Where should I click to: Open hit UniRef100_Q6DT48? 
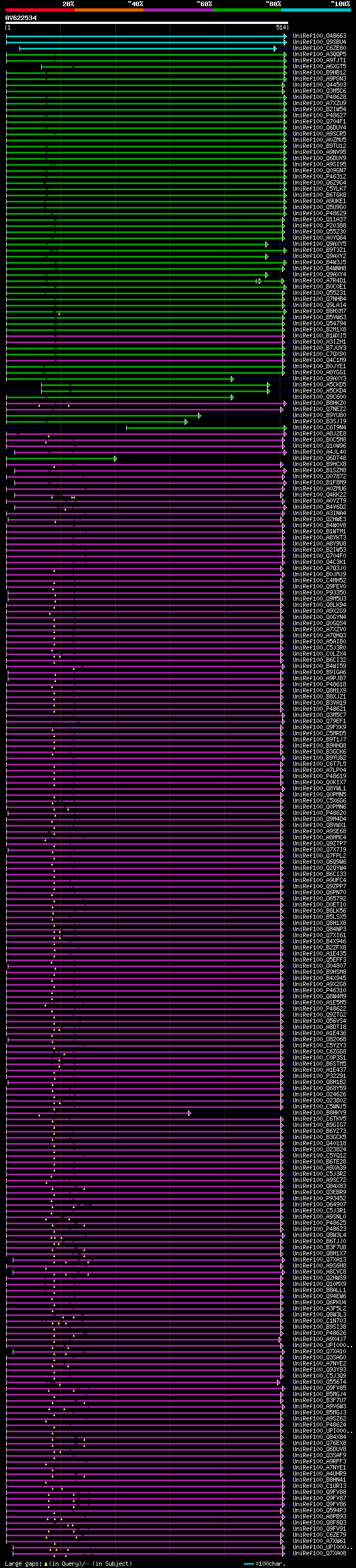pos(319,458)
